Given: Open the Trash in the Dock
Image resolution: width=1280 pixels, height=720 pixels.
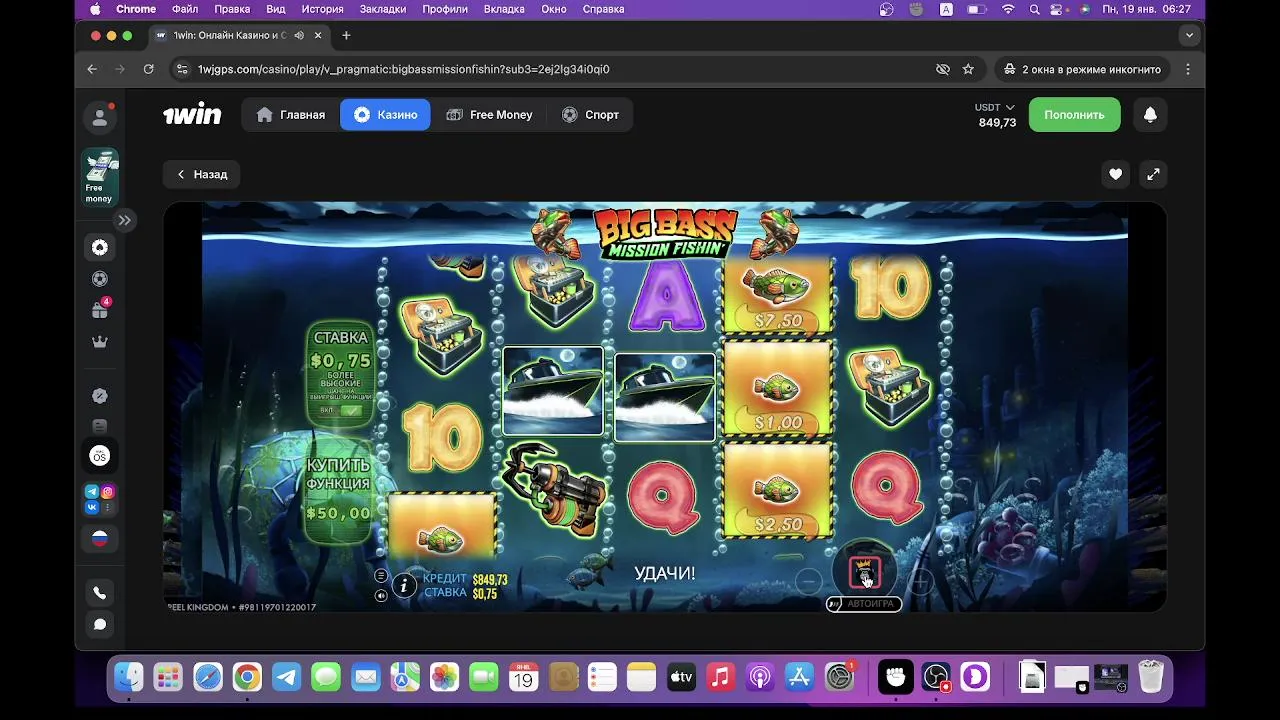Looking at the screenshot, I should pos(1151,677).
